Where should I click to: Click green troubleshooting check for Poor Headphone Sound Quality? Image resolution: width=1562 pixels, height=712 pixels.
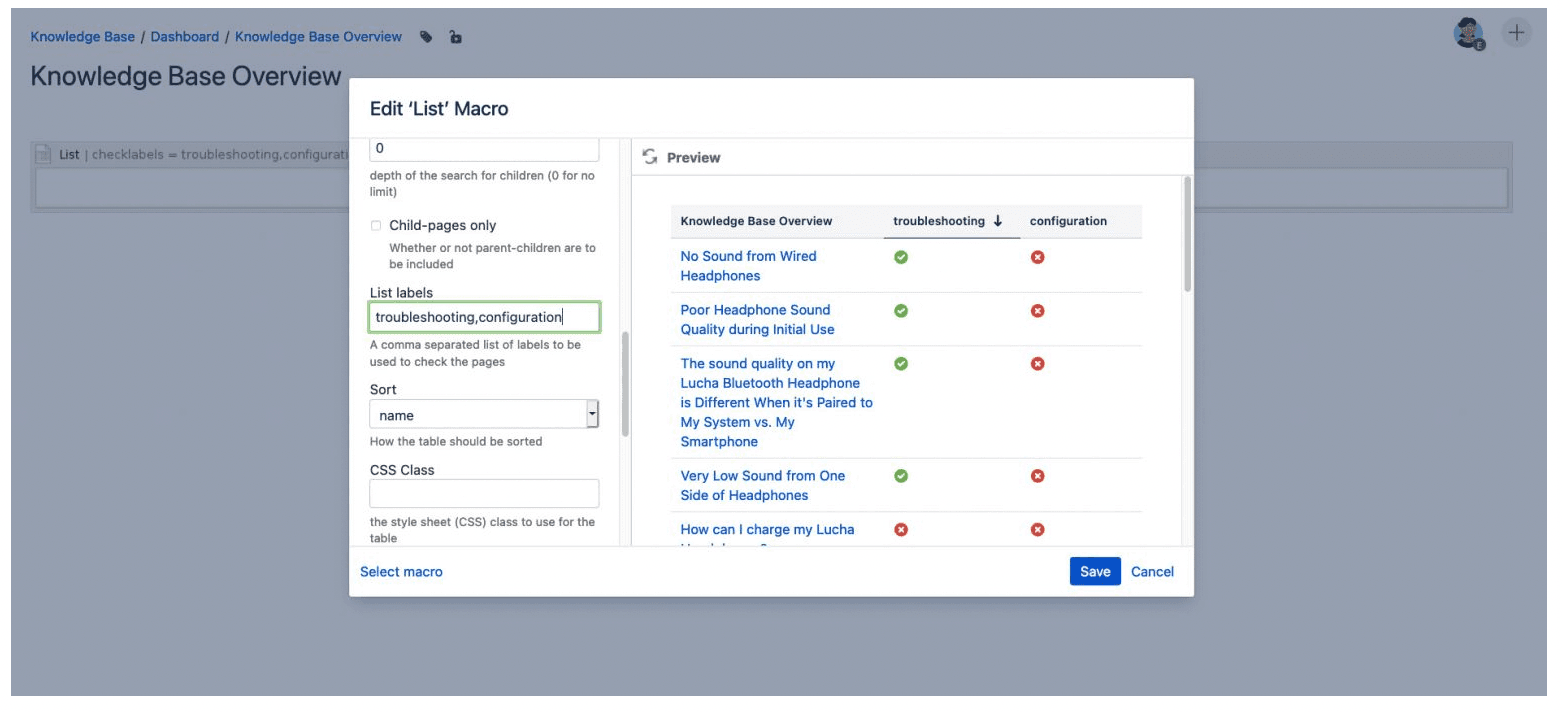pyautogui.click(x=900, y=311)
